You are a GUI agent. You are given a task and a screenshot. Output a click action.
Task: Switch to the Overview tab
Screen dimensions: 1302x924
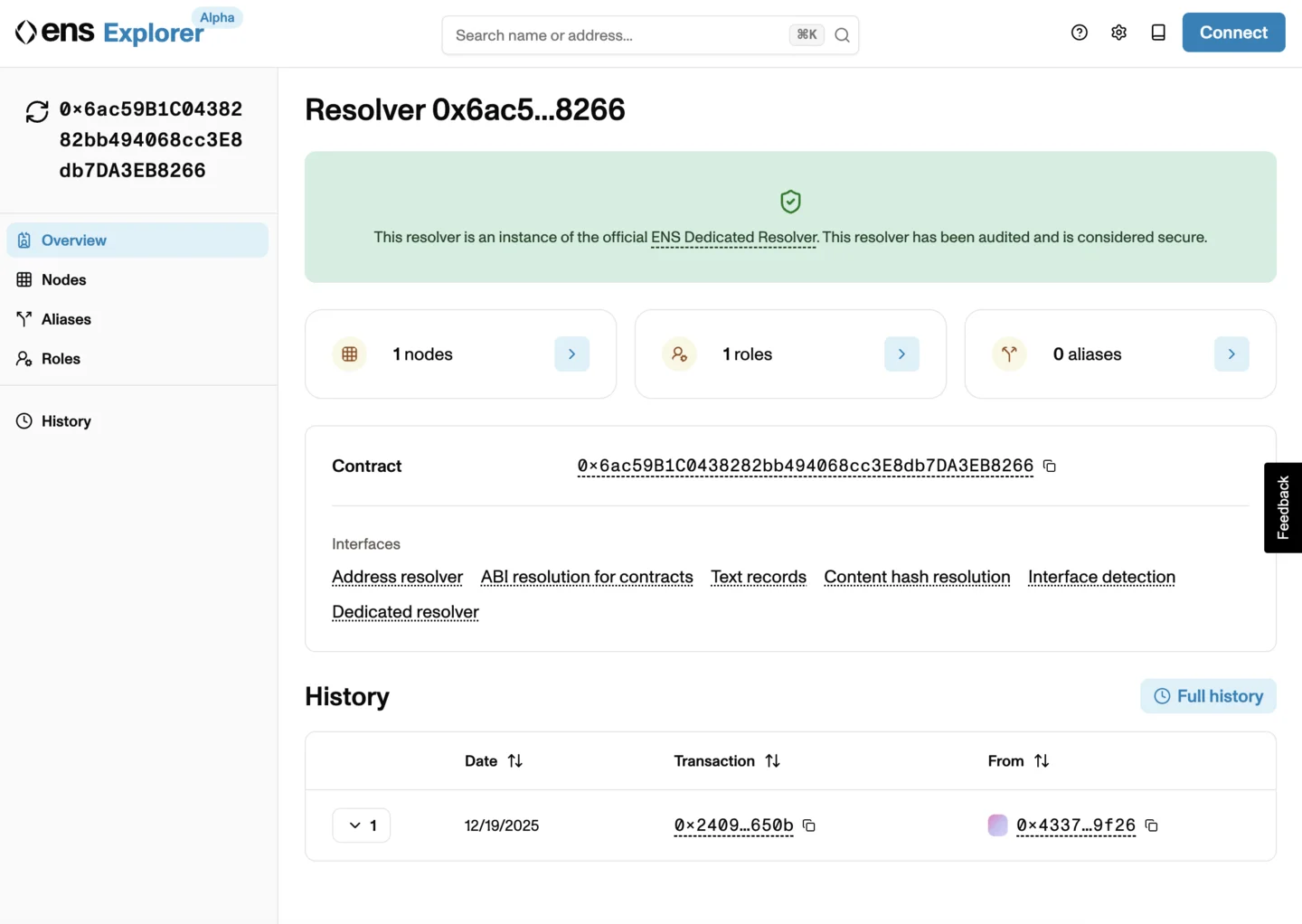(x=74, y=240)
